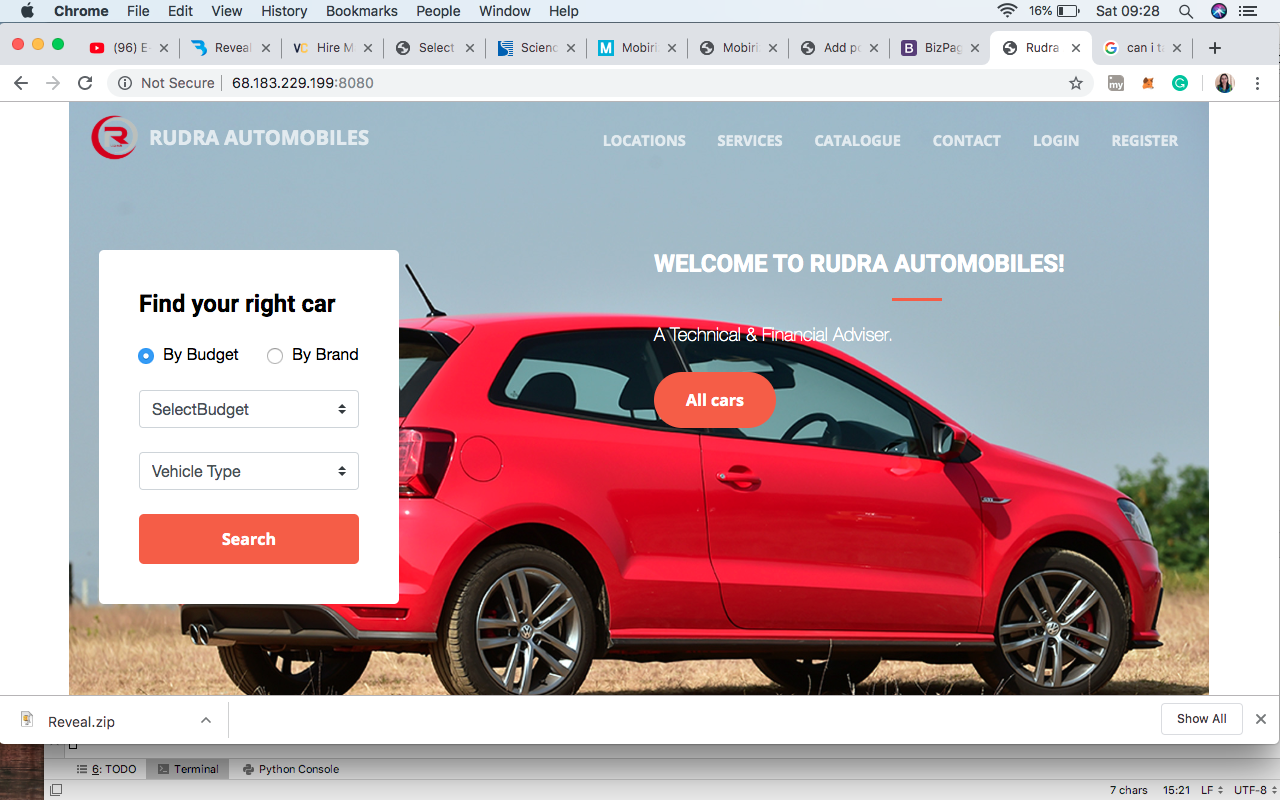This screenshot has width=1280, height=800.
Task: Open Chrome's three-dot menu
Action: tap(1258, 83)
